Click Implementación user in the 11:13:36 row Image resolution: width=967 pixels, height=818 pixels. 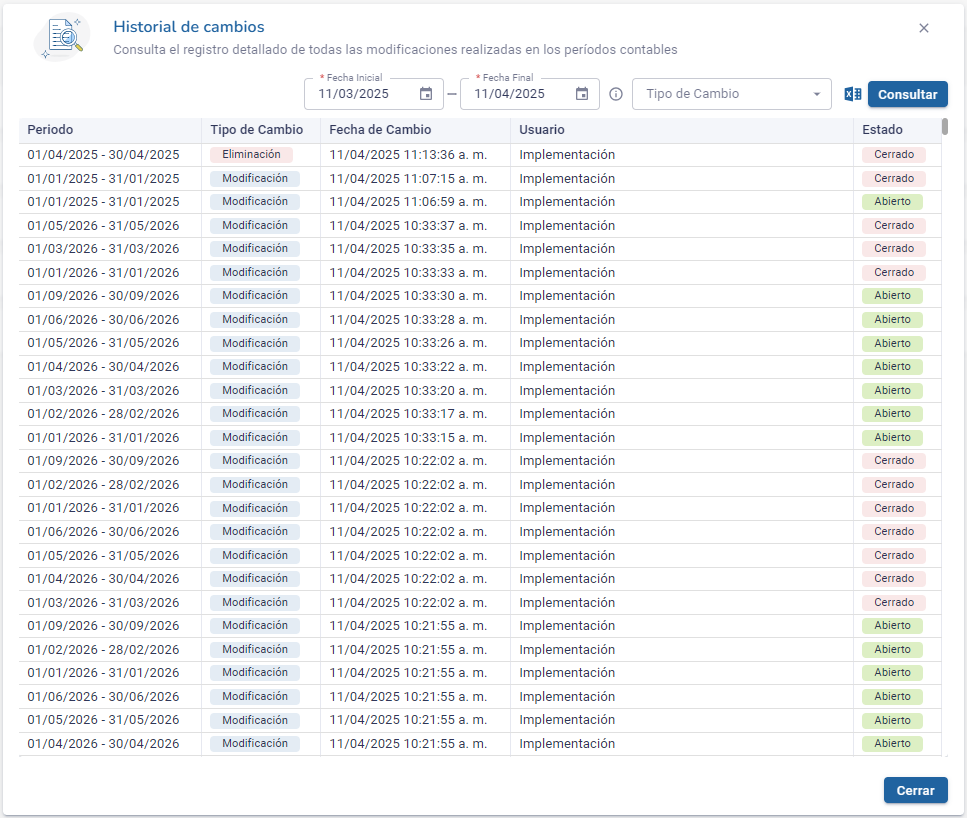click(567, 155)
